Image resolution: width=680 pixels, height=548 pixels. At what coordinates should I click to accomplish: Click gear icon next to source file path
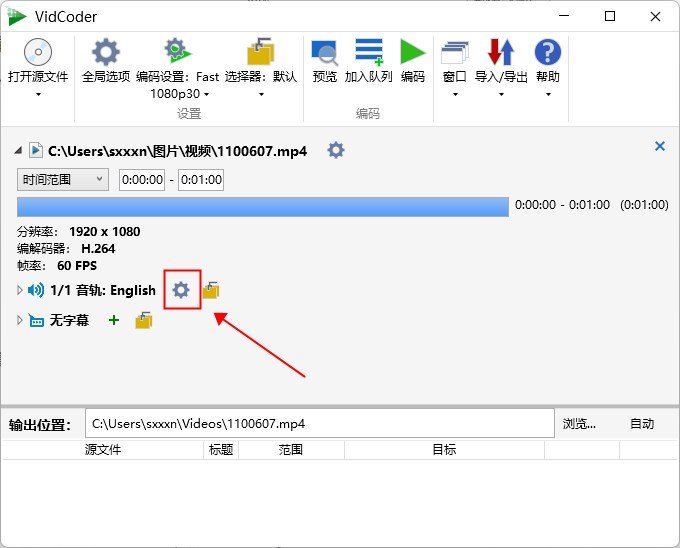336,150
